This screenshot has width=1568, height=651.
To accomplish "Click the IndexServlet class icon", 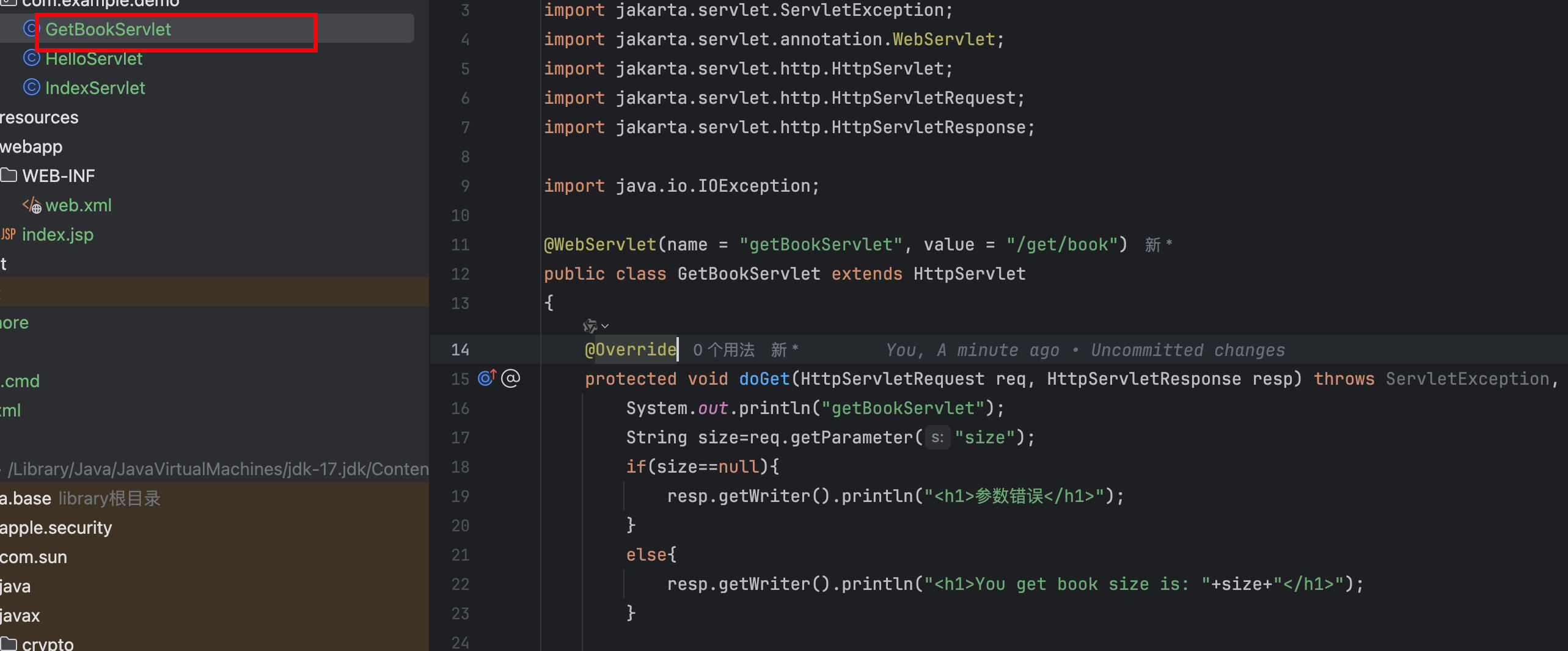I will click(x=32, y=87).
